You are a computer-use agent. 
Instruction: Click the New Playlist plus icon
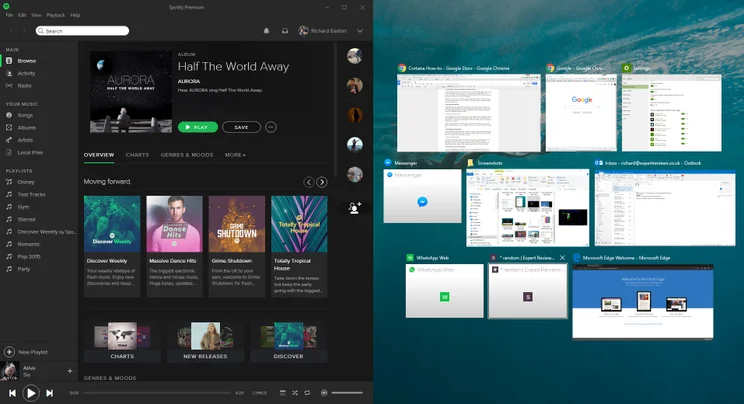[9, 352]
